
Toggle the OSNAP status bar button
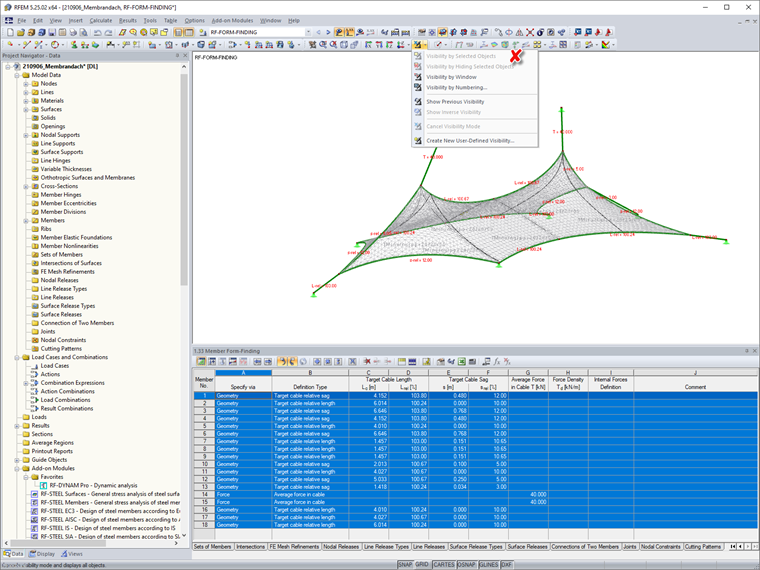point(465,564)
